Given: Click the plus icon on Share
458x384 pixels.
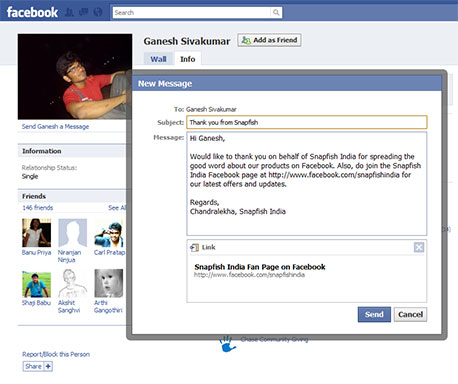Looking at the screenshot, I should coord(48,366).
